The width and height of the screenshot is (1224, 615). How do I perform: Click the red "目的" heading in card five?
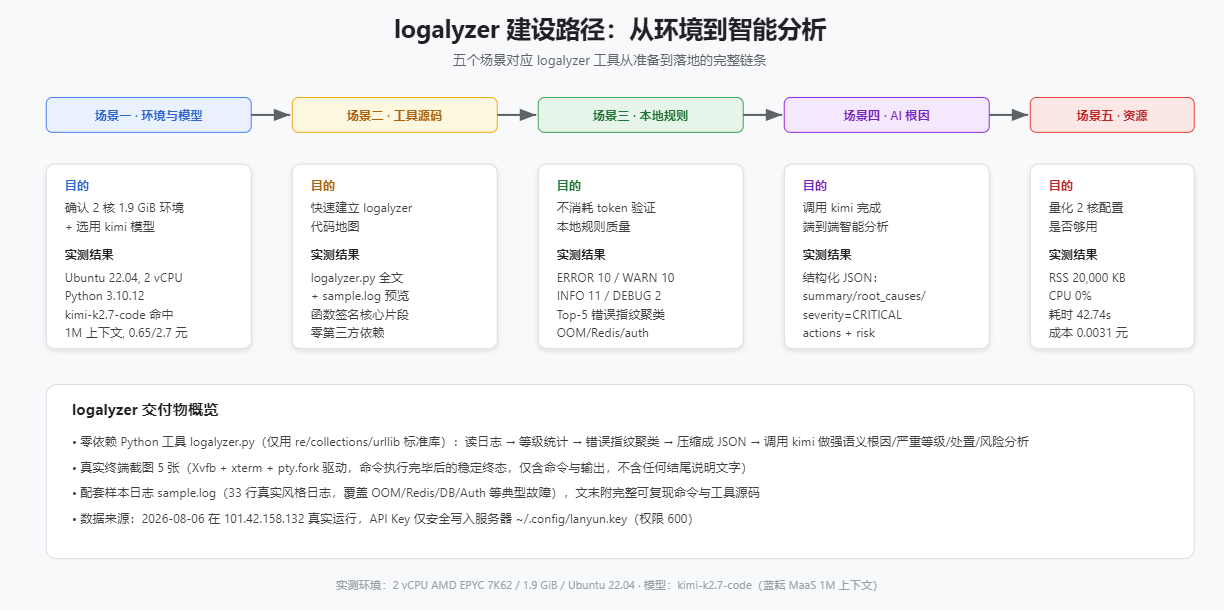1061,186
